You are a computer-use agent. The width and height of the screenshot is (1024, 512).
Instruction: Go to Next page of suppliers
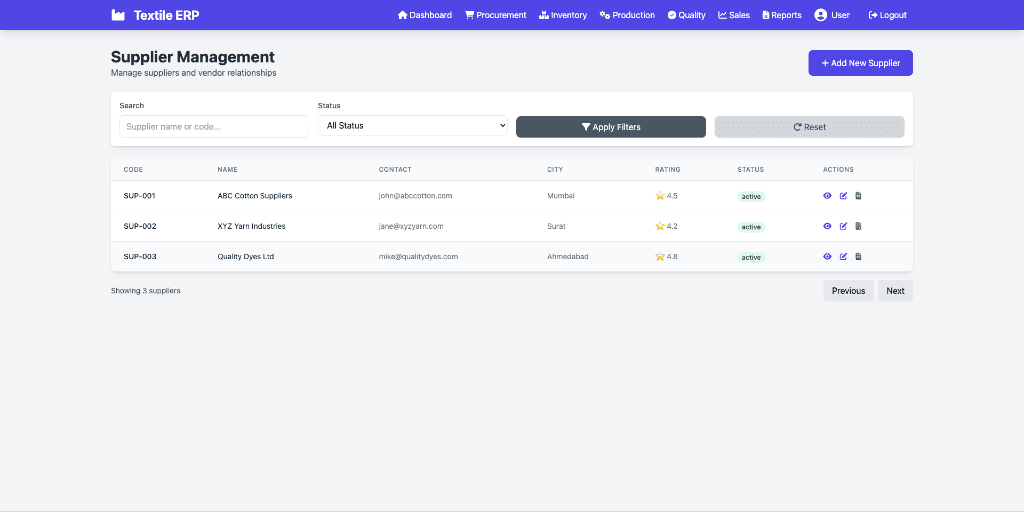(895, 291)
